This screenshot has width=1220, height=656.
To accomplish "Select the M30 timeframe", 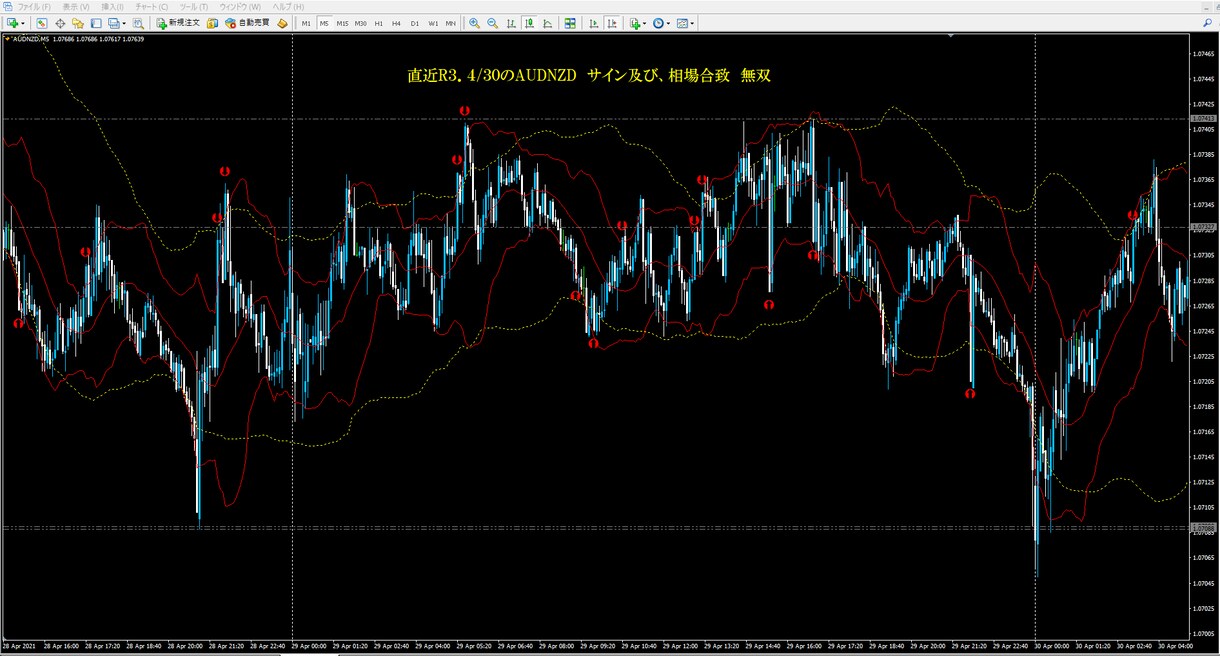I will (x=360, y=22).
